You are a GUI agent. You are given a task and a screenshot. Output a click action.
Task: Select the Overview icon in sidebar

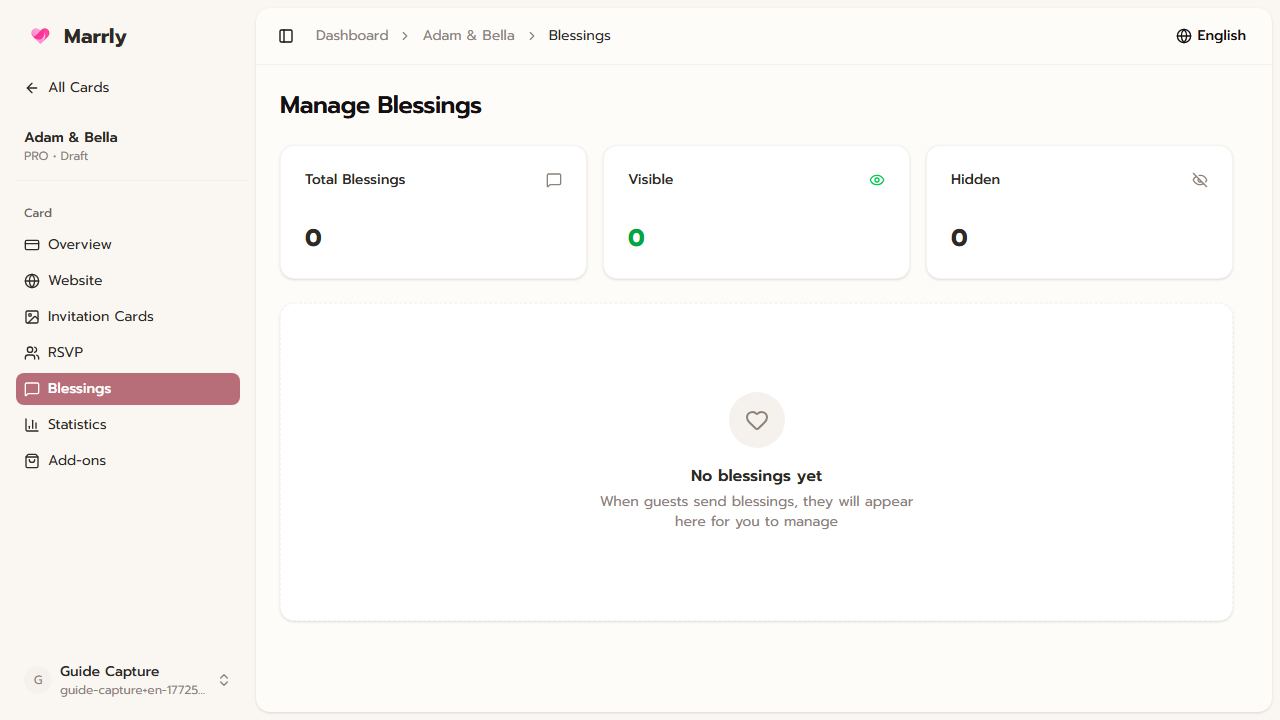[x=32, y=244]
